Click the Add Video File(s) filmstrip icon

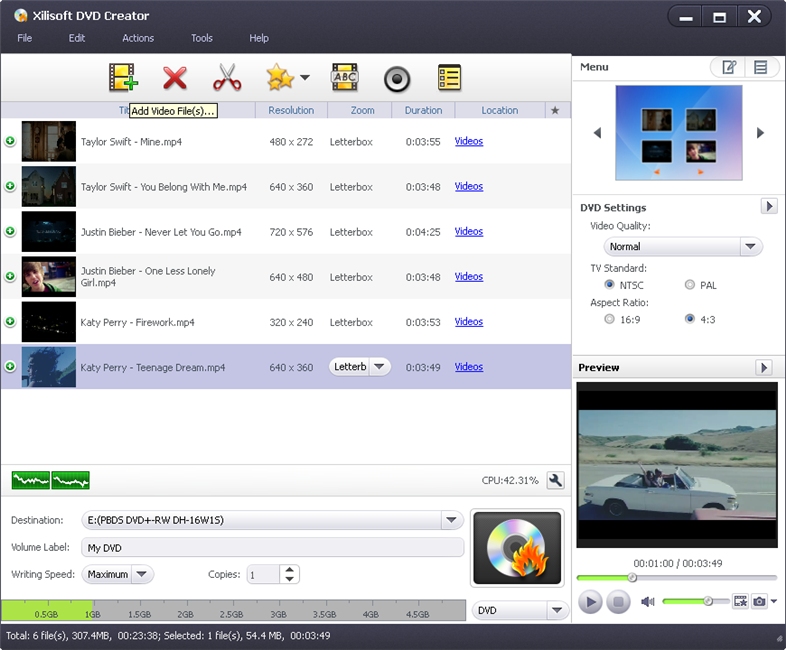pos(123,78)
